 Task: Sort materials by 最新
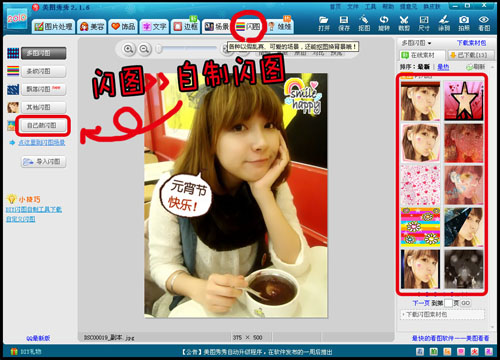(x=424, y=67)
